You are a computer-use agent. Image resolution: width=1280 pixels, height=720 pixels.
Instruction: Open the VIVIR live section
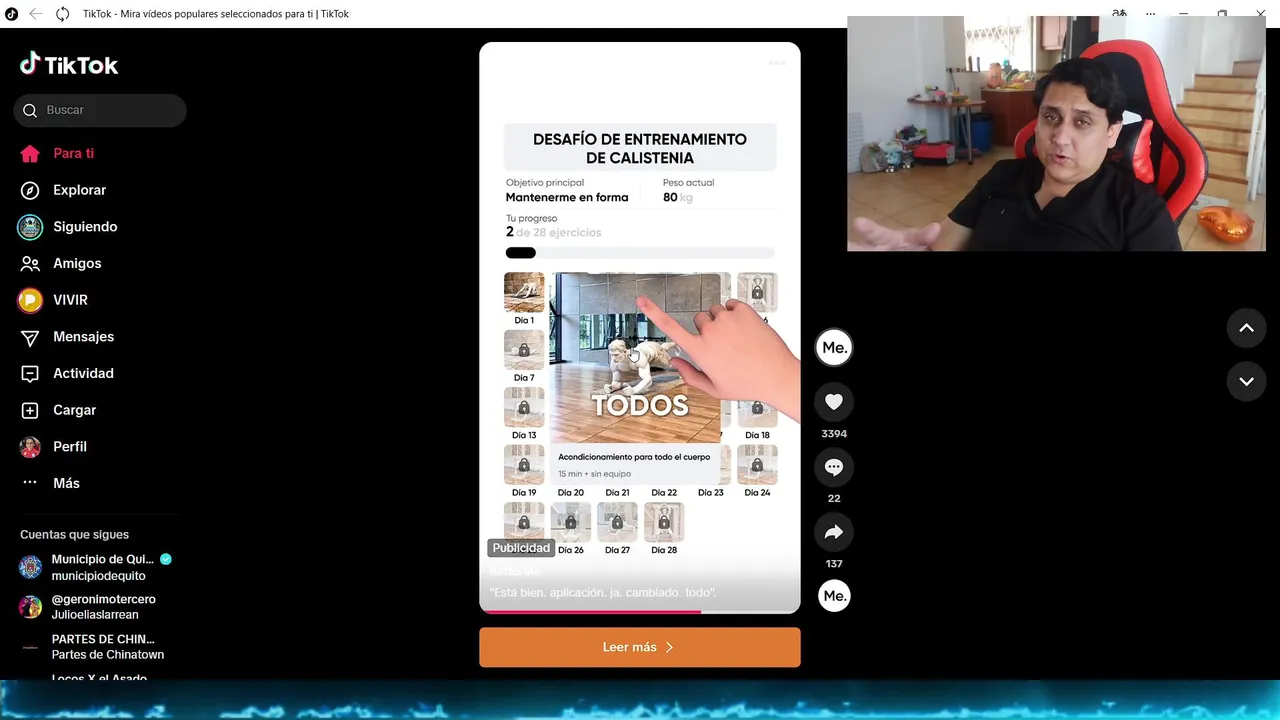(70, 300)
